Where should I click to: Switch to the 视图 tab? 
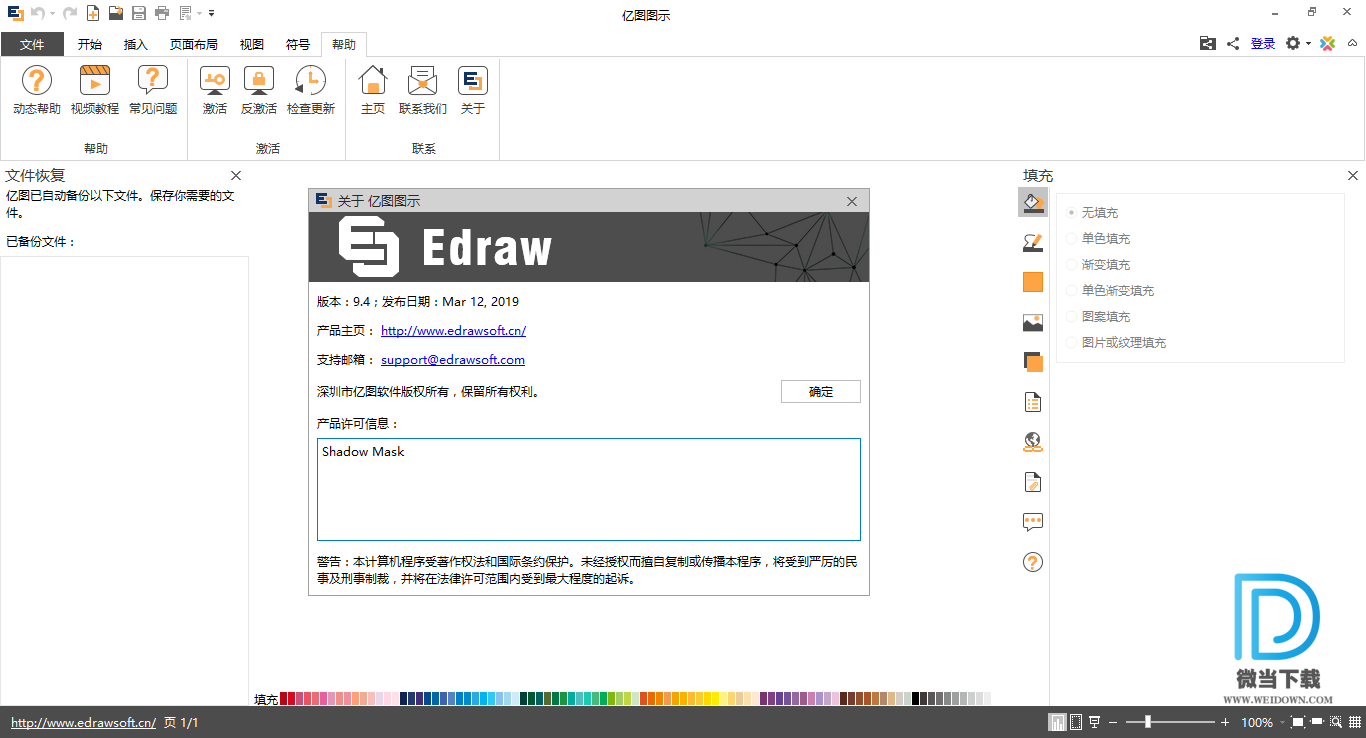tap(252, 44)
